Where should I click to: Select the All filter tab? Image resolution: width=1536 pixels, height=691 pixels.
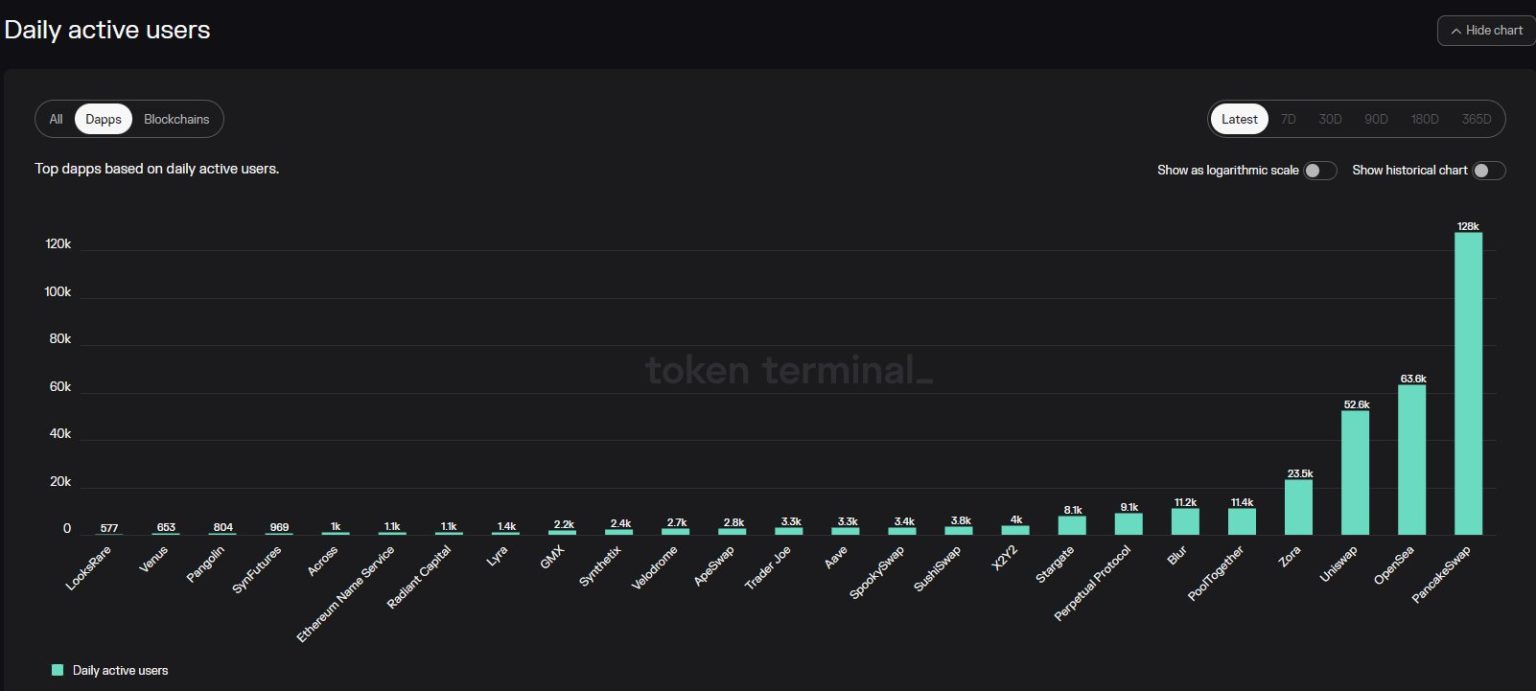tap(56, 119)
